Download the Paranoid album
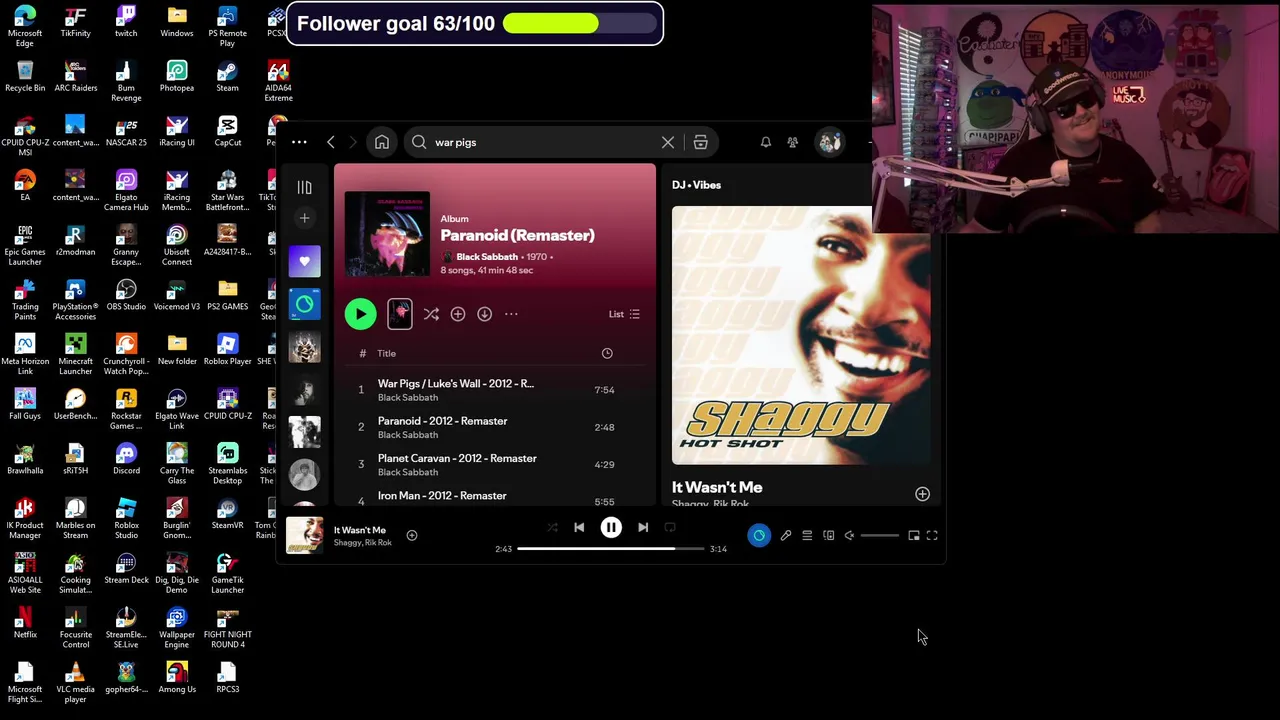Screen dimensions: 1280x720 point(485,314)
